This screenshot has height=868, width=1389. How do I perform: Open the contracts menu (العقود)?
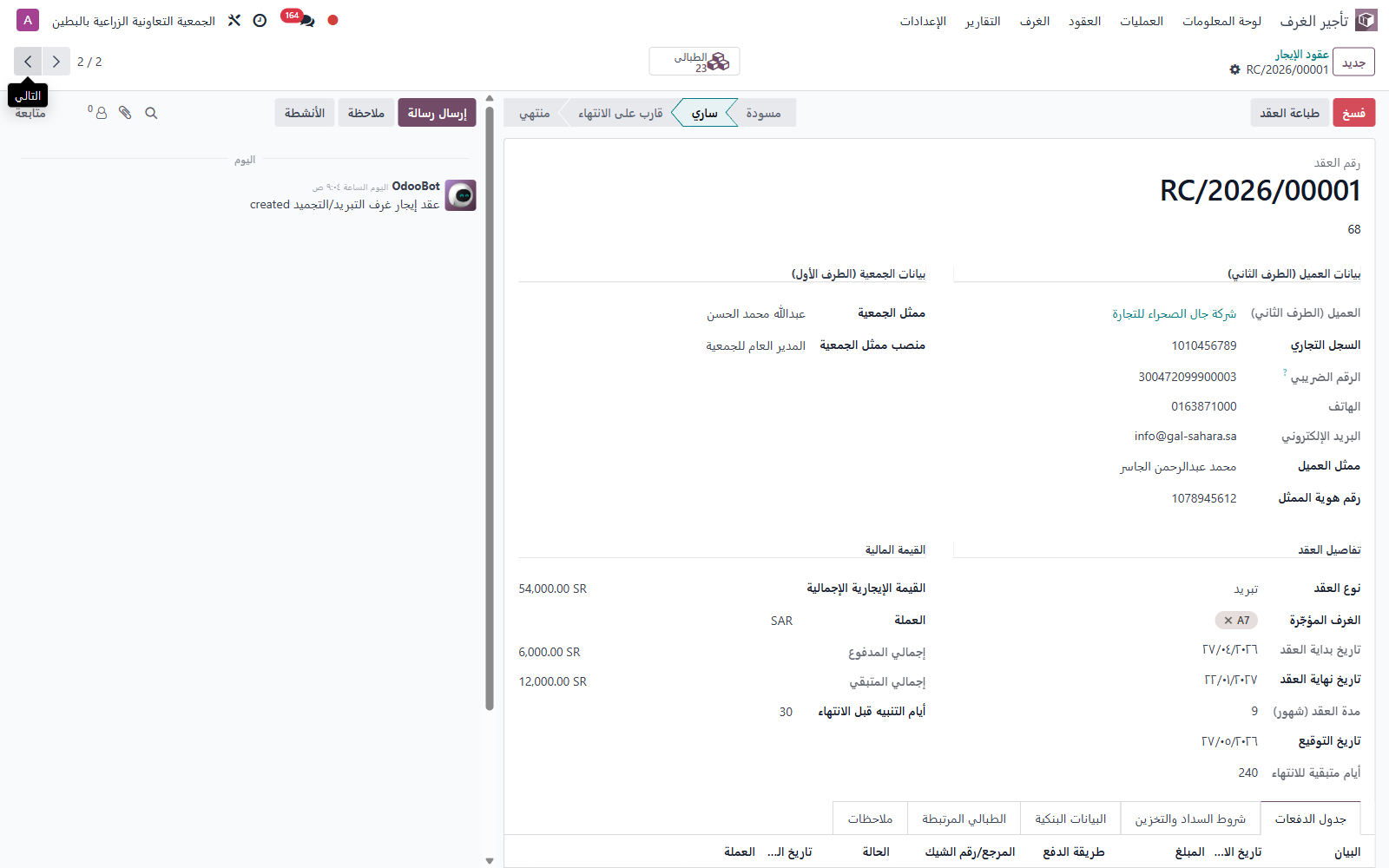coord(1084,21)
